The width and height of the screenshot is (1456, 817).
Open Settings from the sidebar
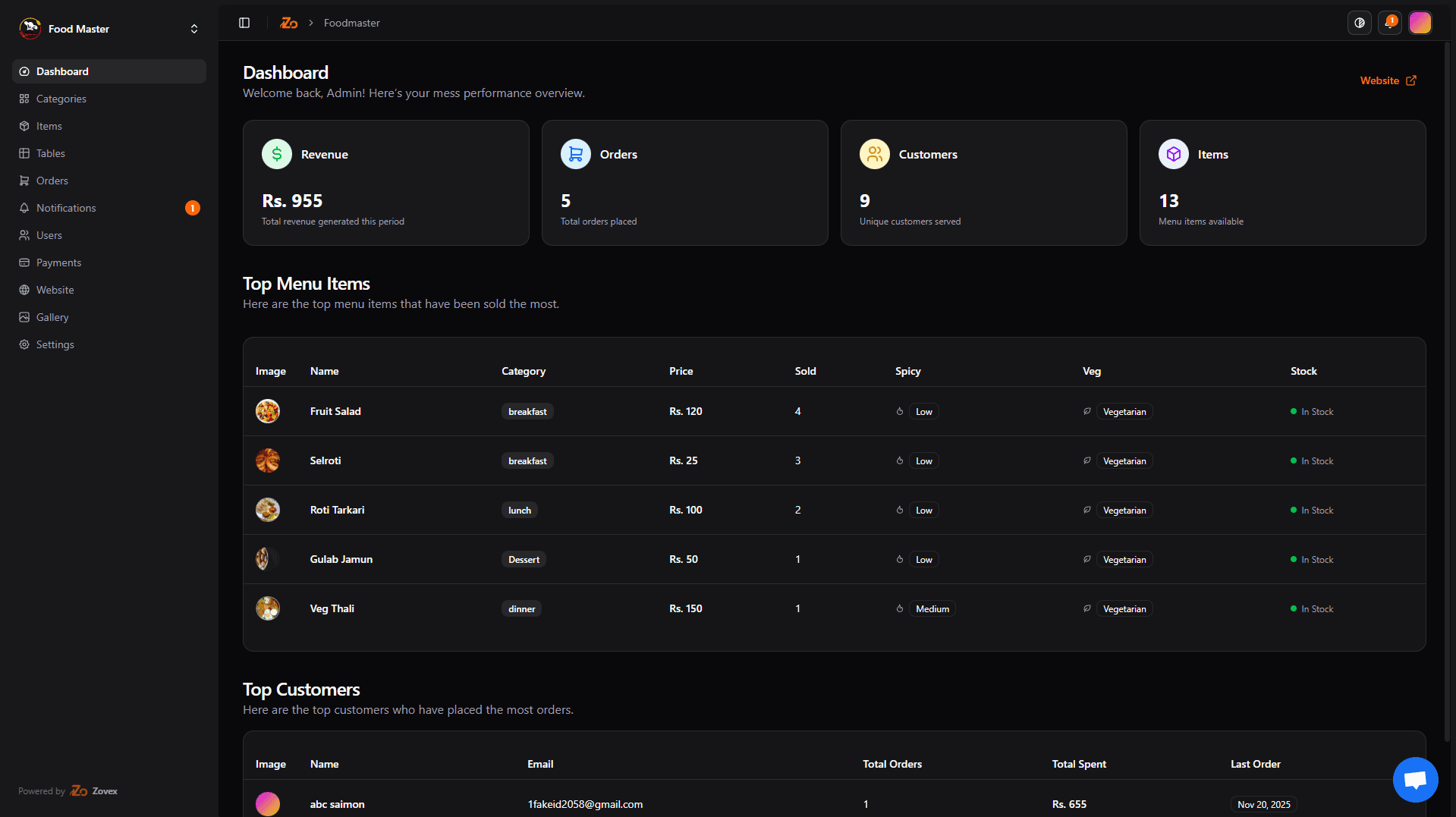pos(55,344)
